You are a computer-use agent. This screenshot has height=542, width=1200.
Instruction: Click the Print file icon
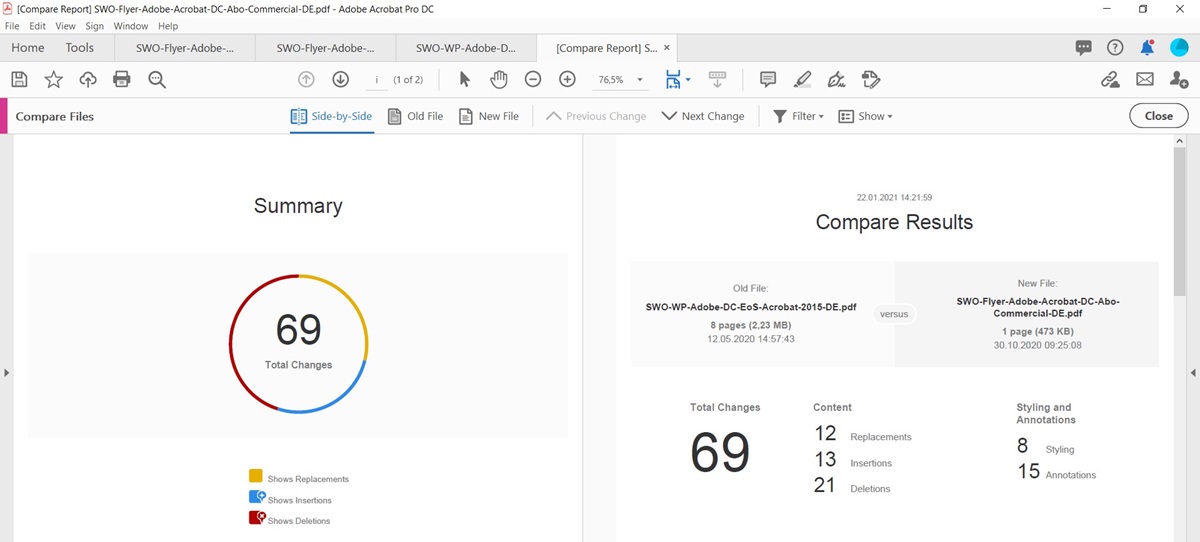tap(122, 80)
